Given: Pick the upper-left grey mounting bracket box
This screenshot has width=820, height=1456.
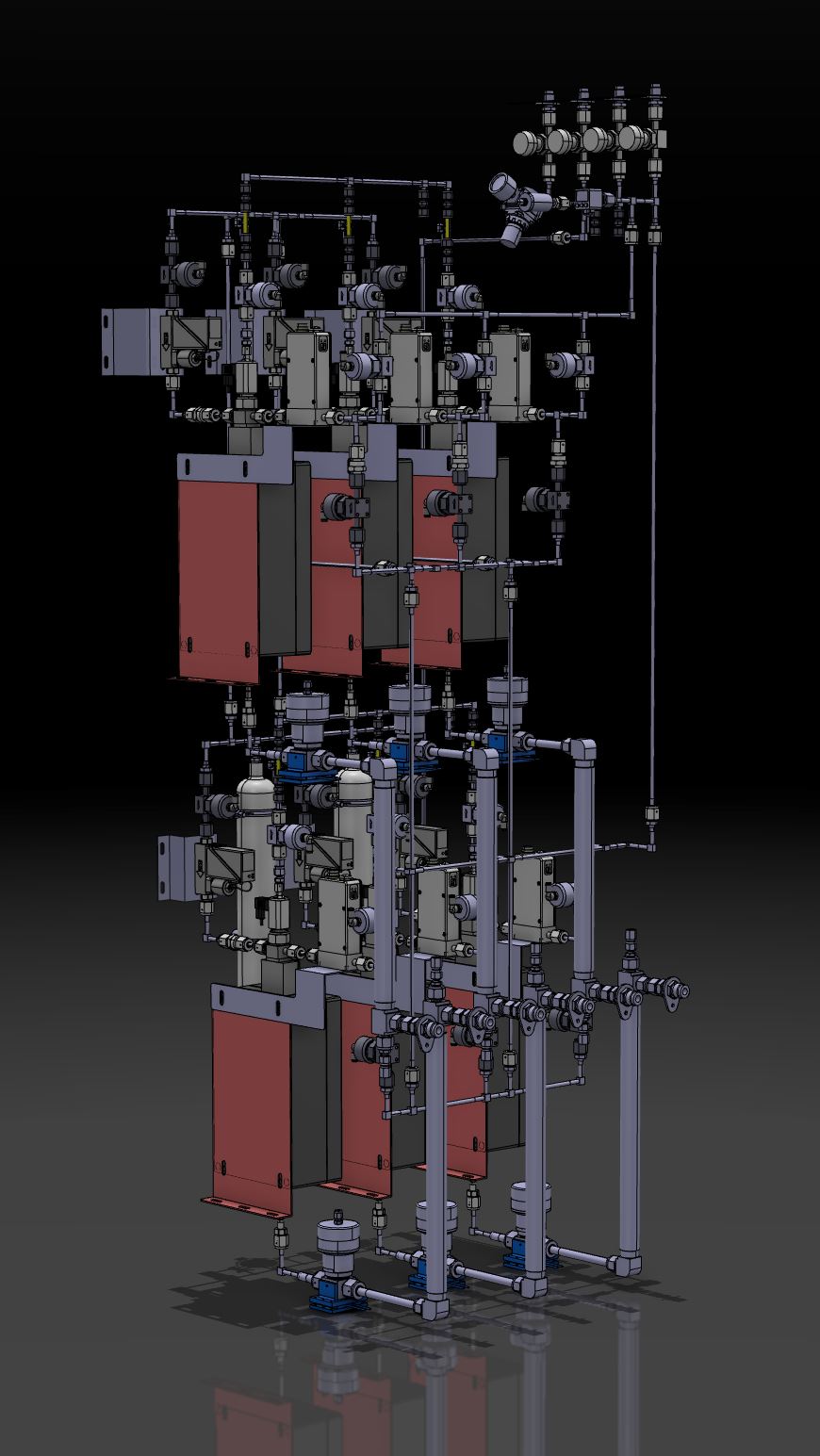Looking at the screenshot, I should coord(131,340).
